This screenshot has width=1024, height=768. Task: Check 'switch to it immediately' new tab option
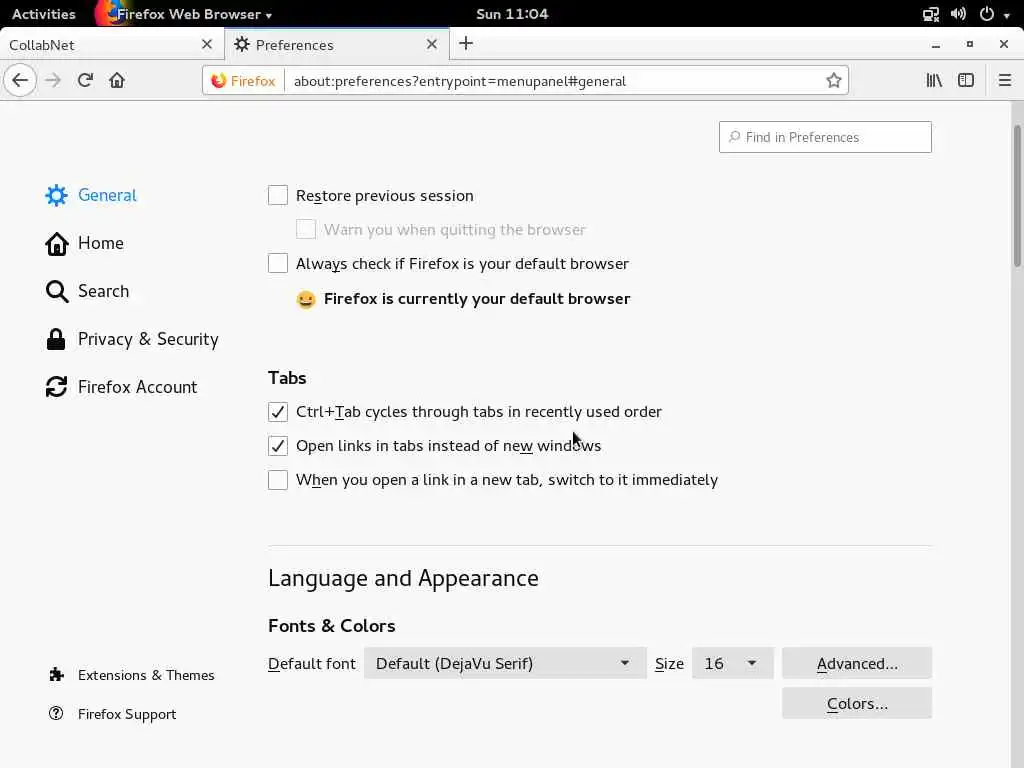[278, 480]
